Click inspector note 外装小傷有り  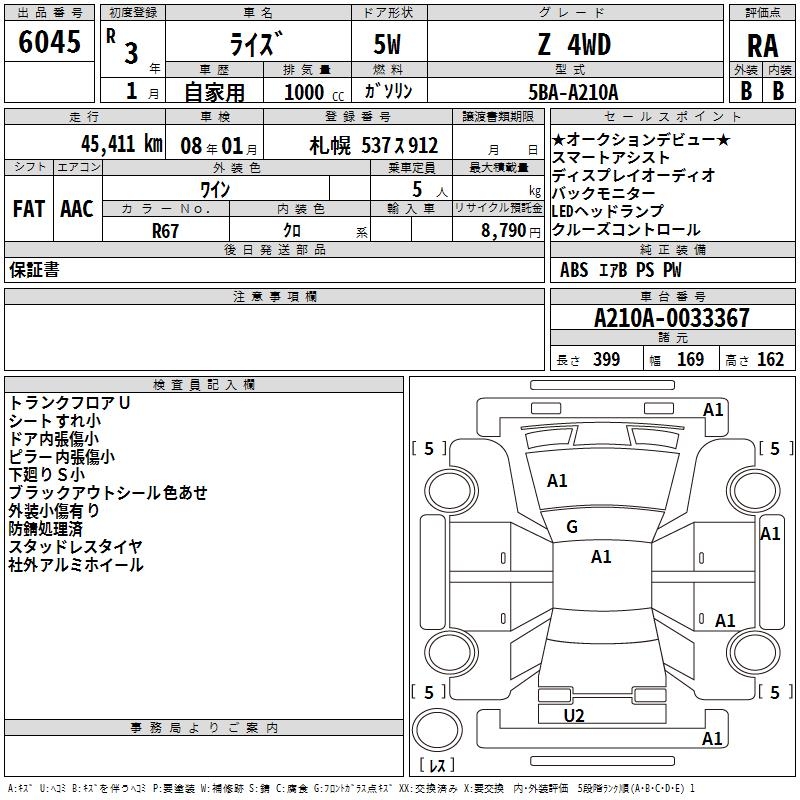pyautogui.click(x=54, y=510)
